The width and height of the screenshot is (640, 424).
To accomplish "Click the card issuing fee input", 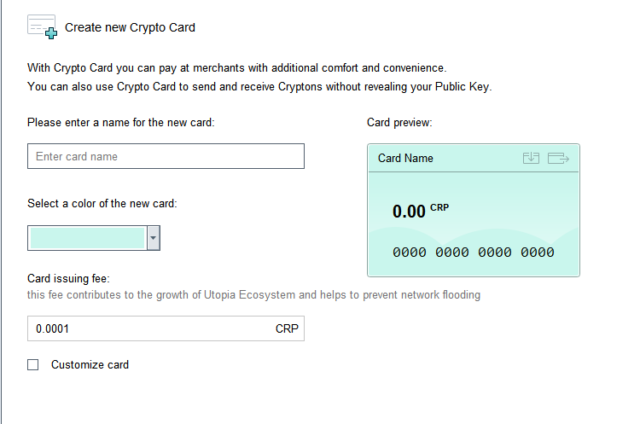I will click(150, 329).
